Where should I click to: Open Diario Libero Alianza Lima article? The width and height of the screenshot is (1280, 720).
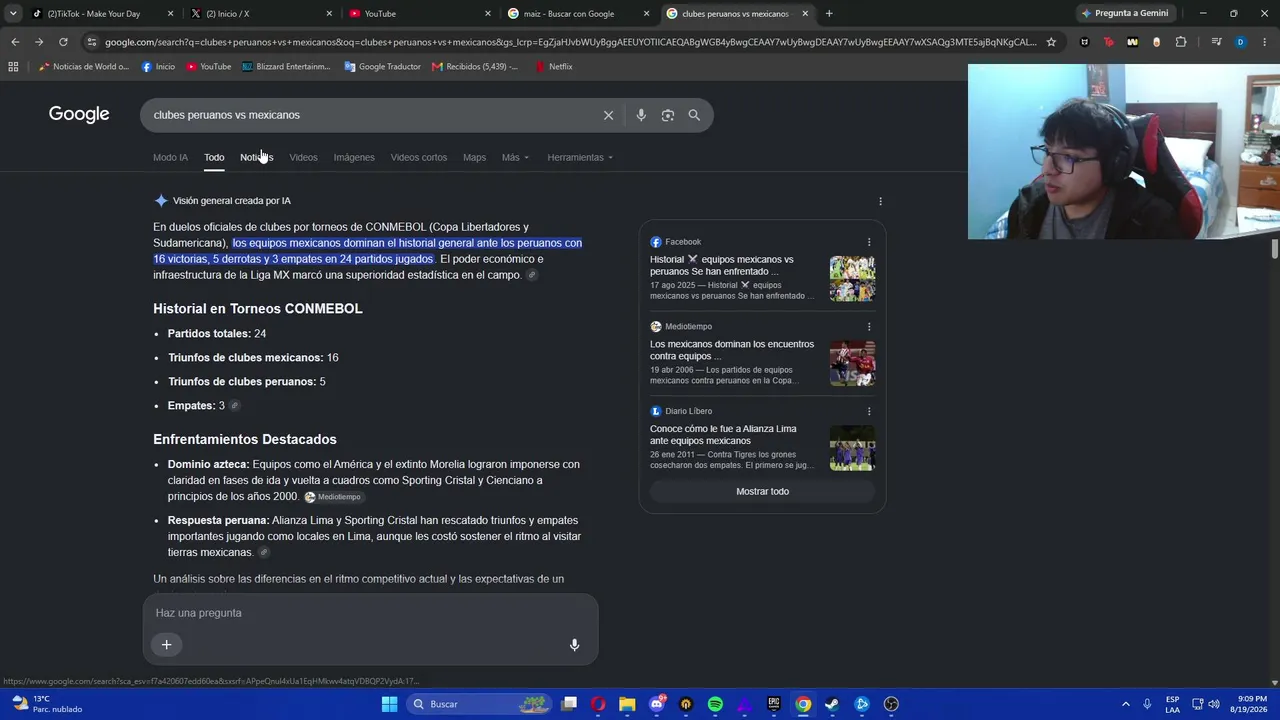click(x=723, y=435)
